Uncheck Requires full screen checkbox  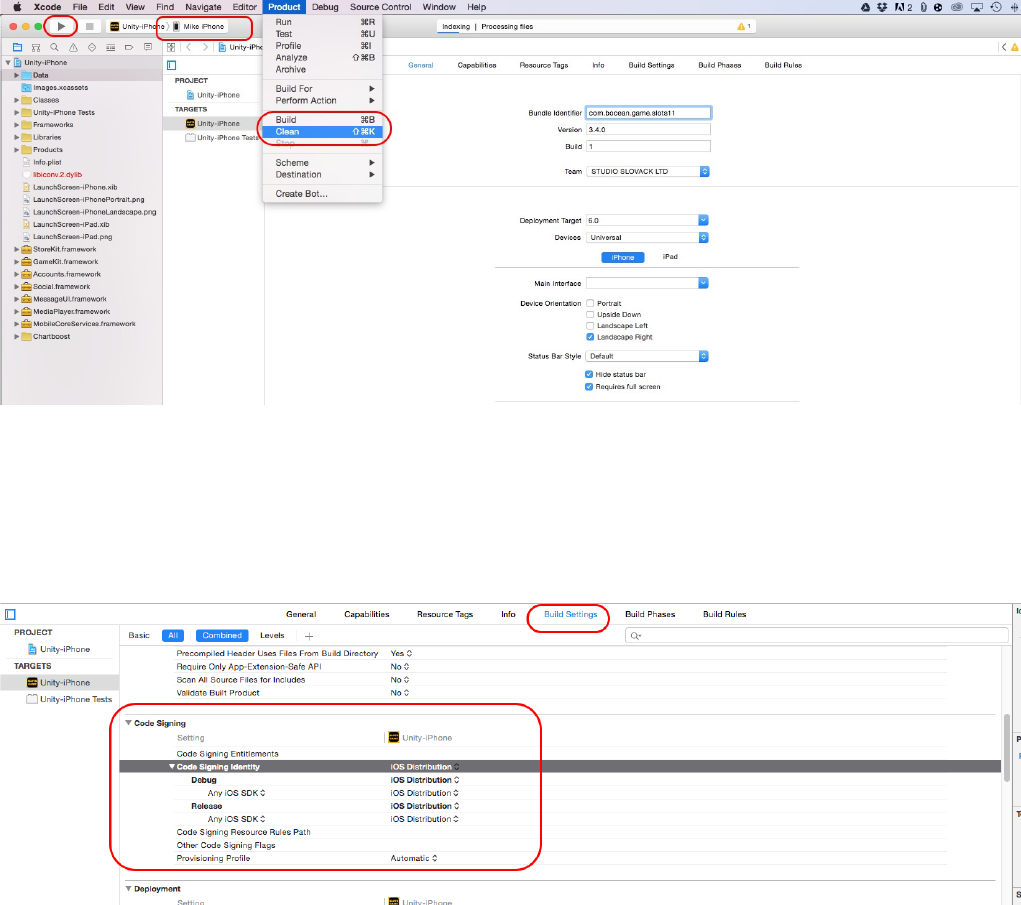point(589,387)
